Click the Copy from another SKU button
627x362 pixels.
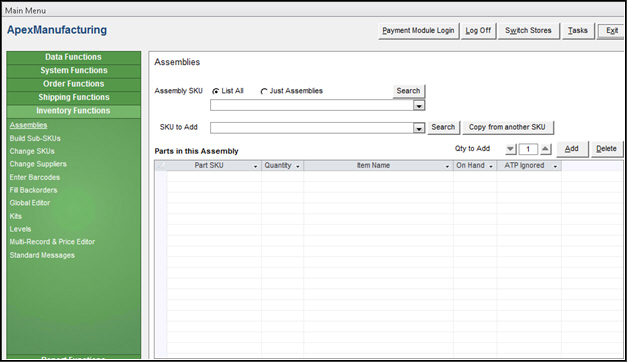508,127
